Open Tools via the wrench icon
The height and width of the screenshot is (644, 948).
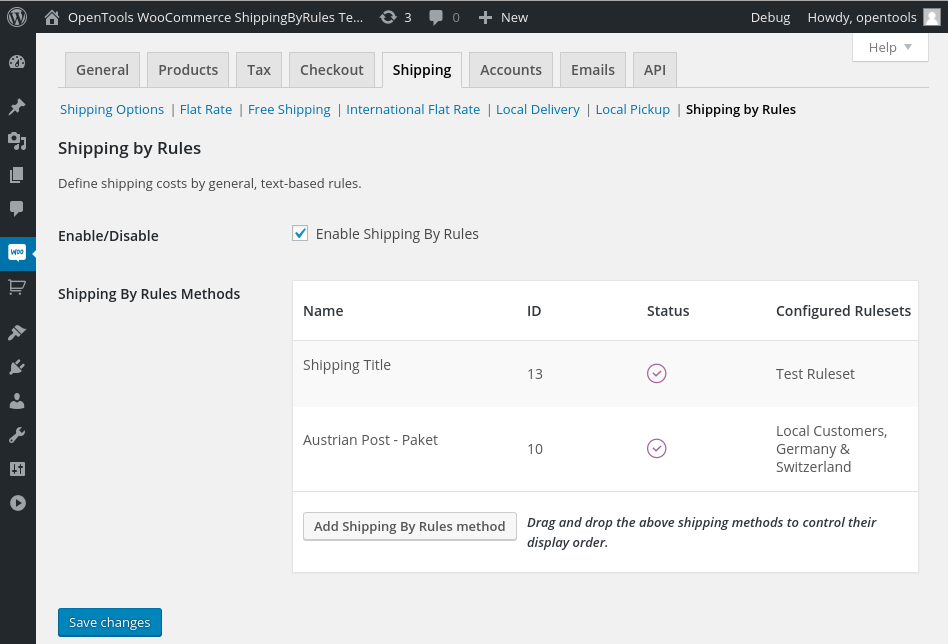pyautogui.click(x=17, y=435)
